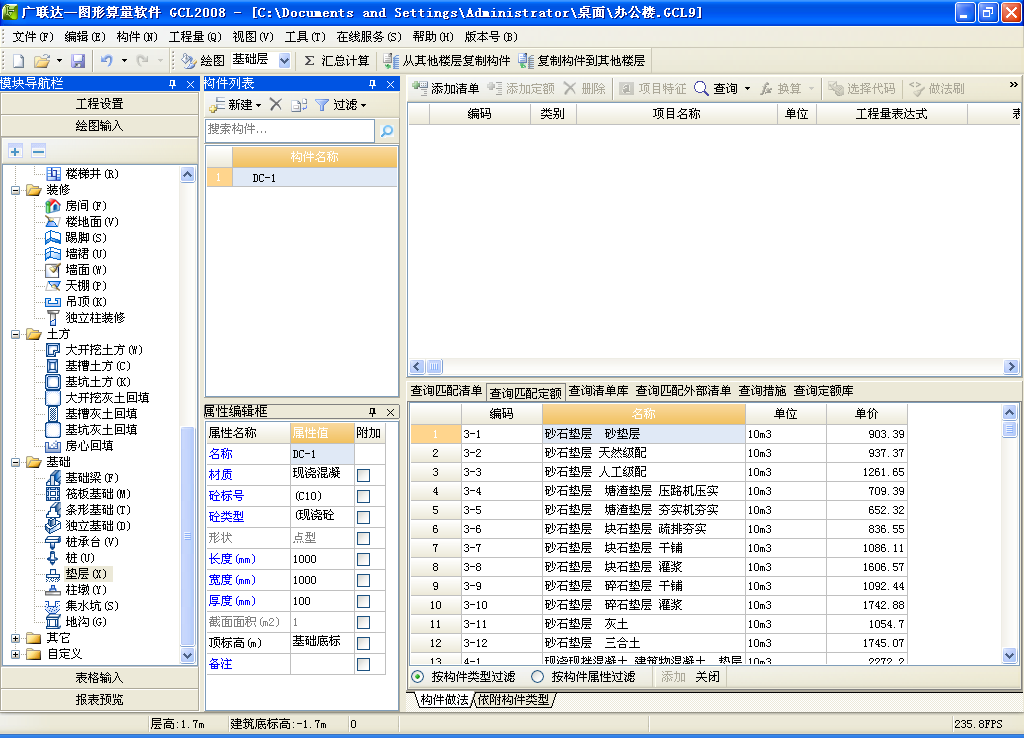The height and width of the screenshot is (738, 1024).
Task: Select 筏板基础 in the navigation tree
Action: pyautogui.click(x=97, y=494)
